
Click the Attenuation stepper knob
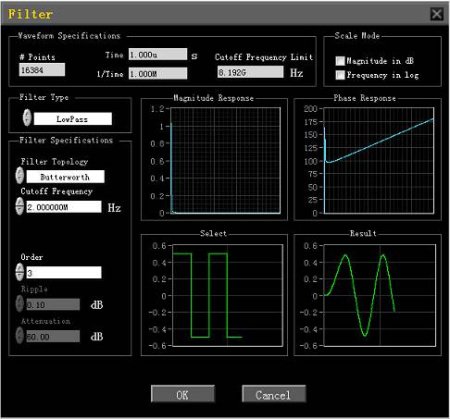point(20,335)
